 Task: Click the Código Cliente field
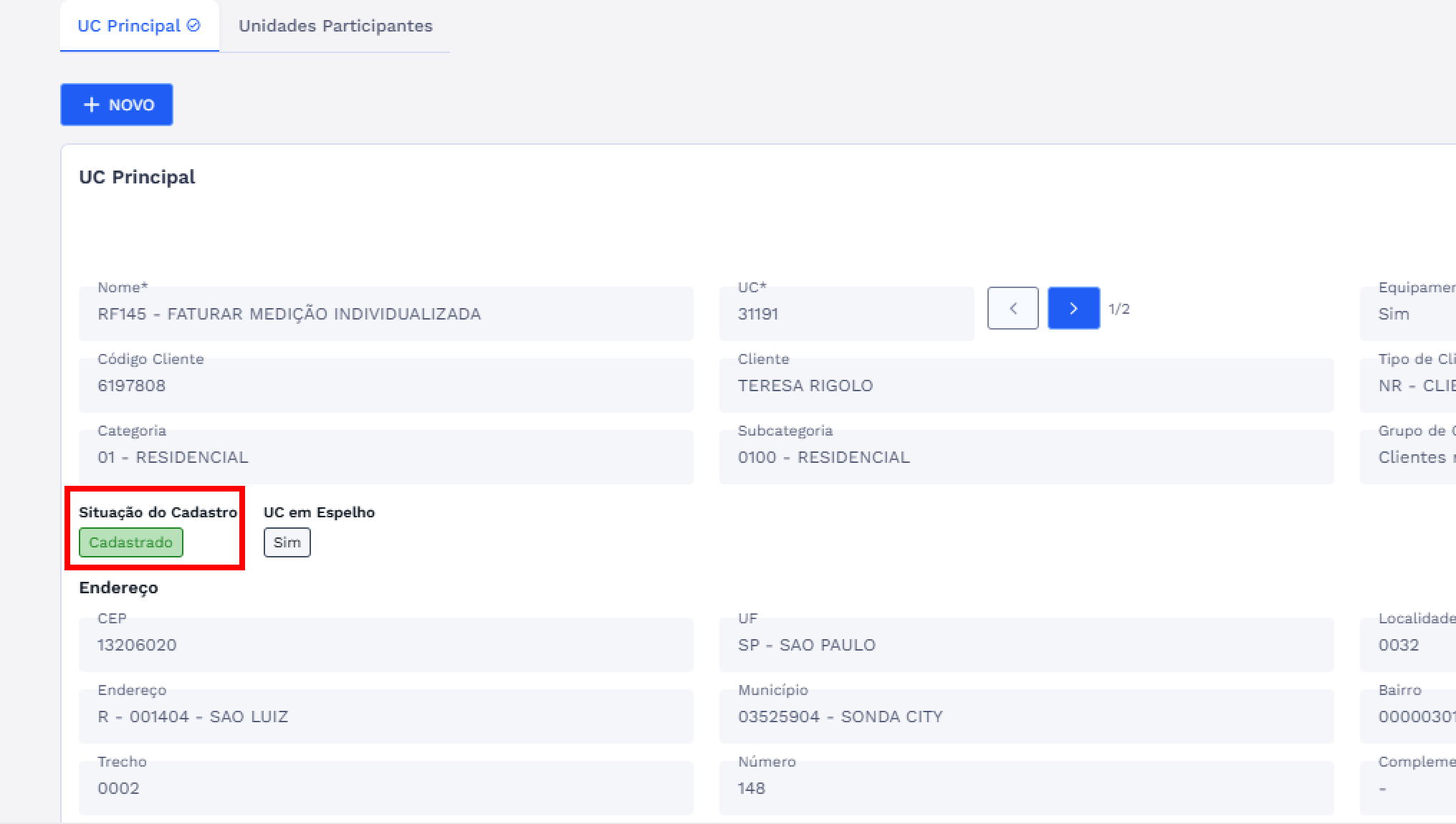pyautogui.click(x=385, y=385)
